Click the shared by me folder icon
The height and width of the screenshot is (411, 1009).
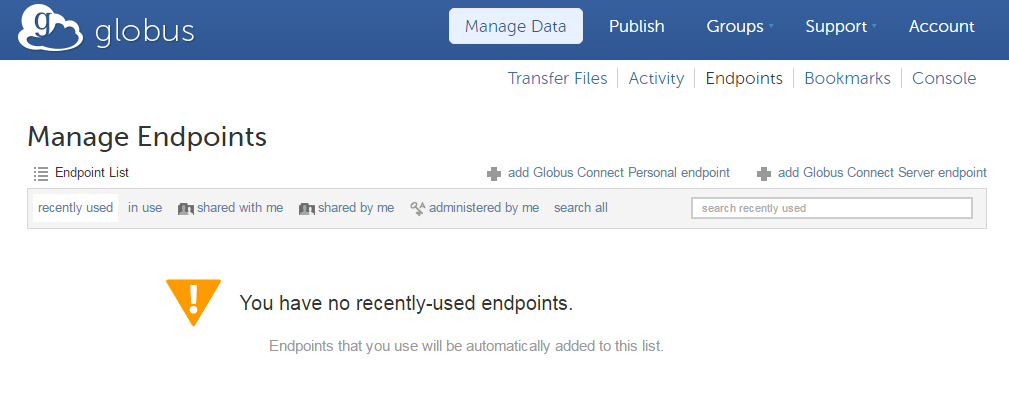[307, 208]
